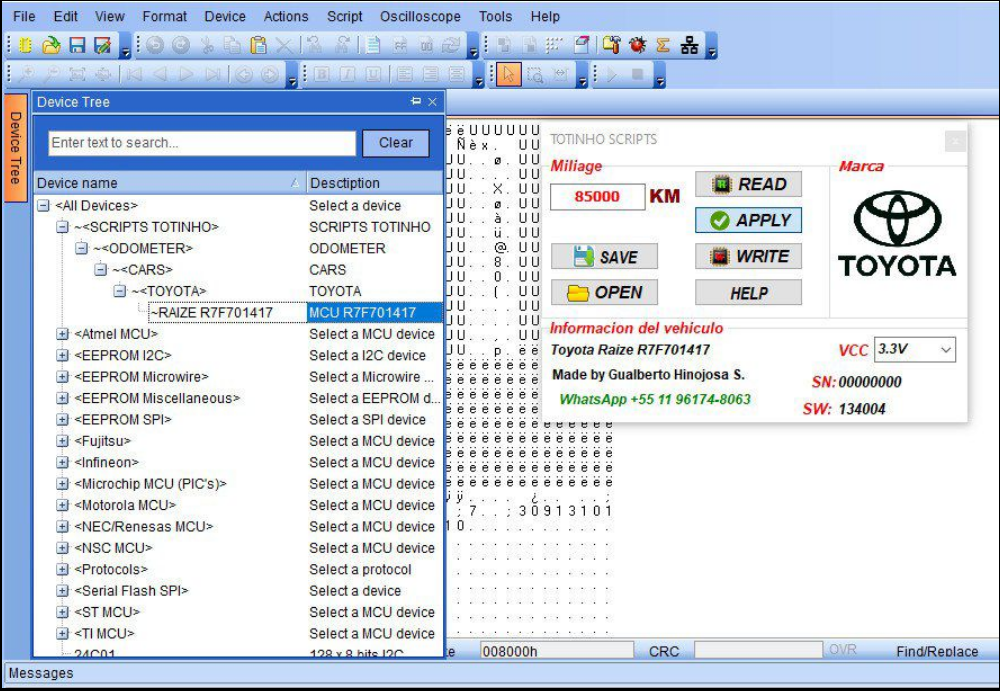Click the Sigma checksum toolbar icon

point(661,44)
